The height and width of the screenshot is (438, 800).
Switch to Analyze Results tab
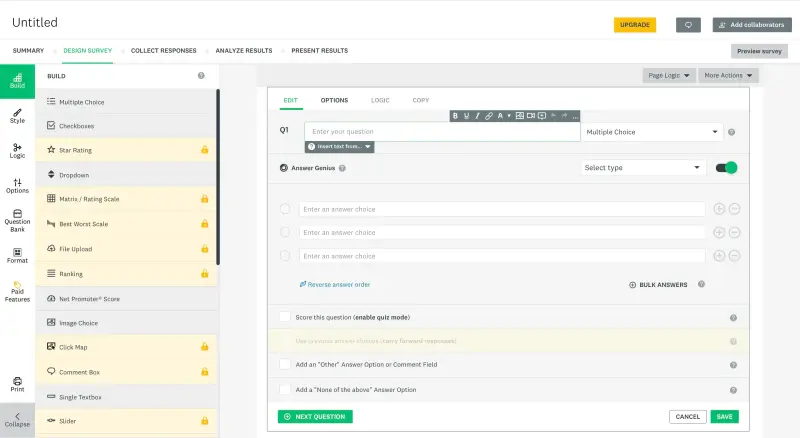(244, 51)
